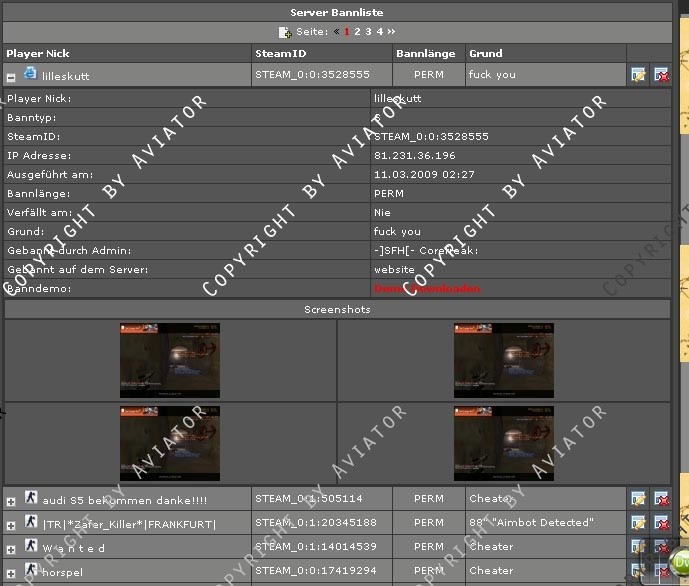The image size is (689, 586).
Task: Click the Counter-Strike icon next to Wanted
Action: pyautogui.click(x=31, y=546)
